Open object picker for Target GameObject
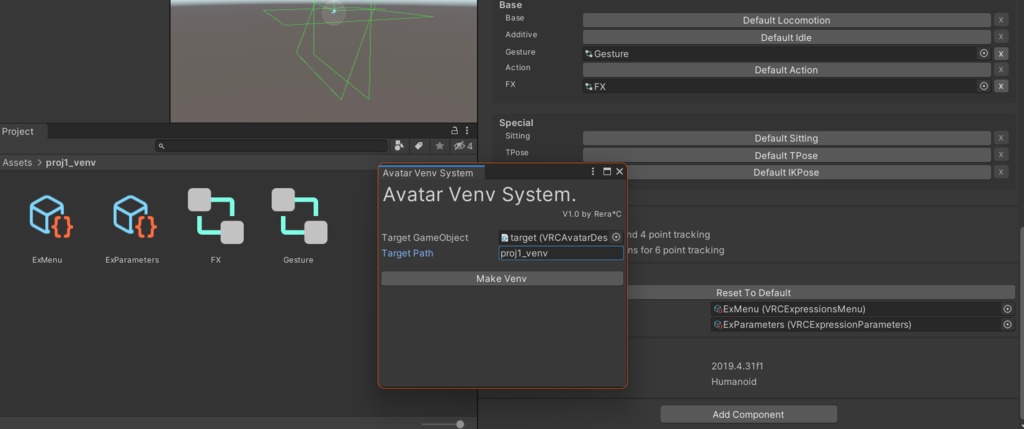Screen dimensions: 1024x429 click(x=616, y=238)
